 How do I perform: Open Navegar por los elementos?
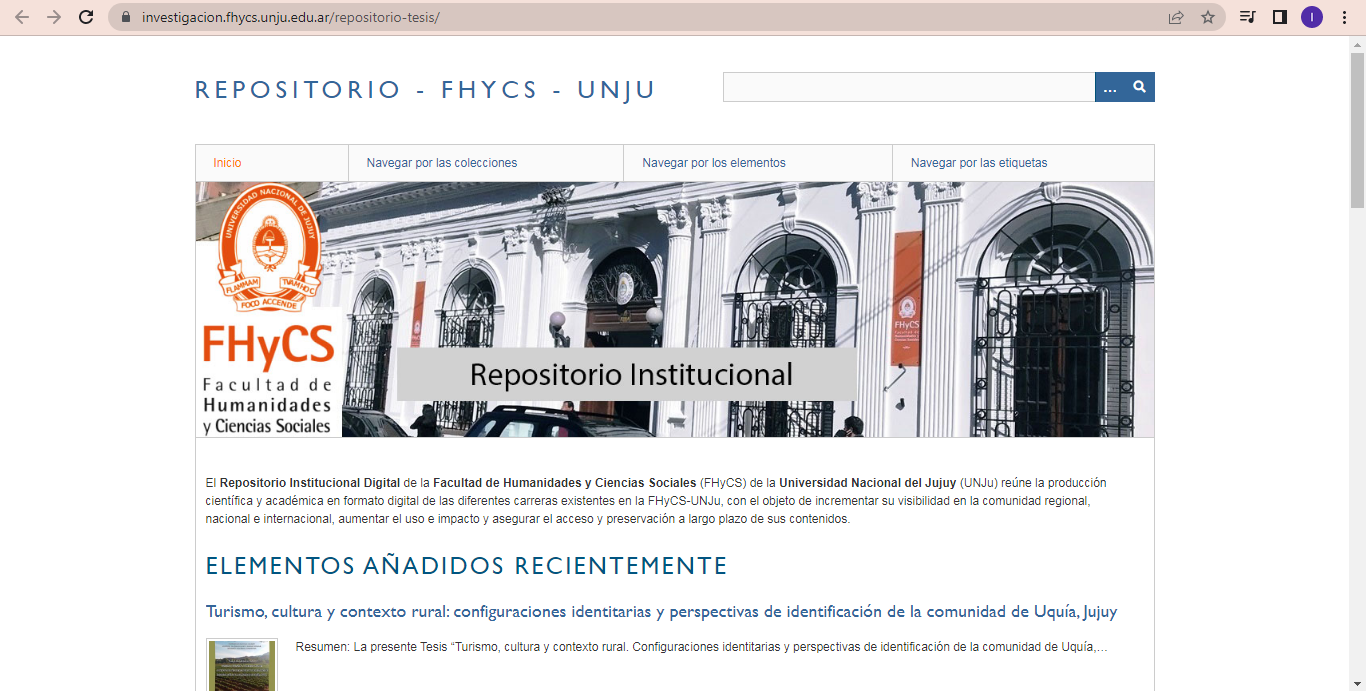coord(758,163)
